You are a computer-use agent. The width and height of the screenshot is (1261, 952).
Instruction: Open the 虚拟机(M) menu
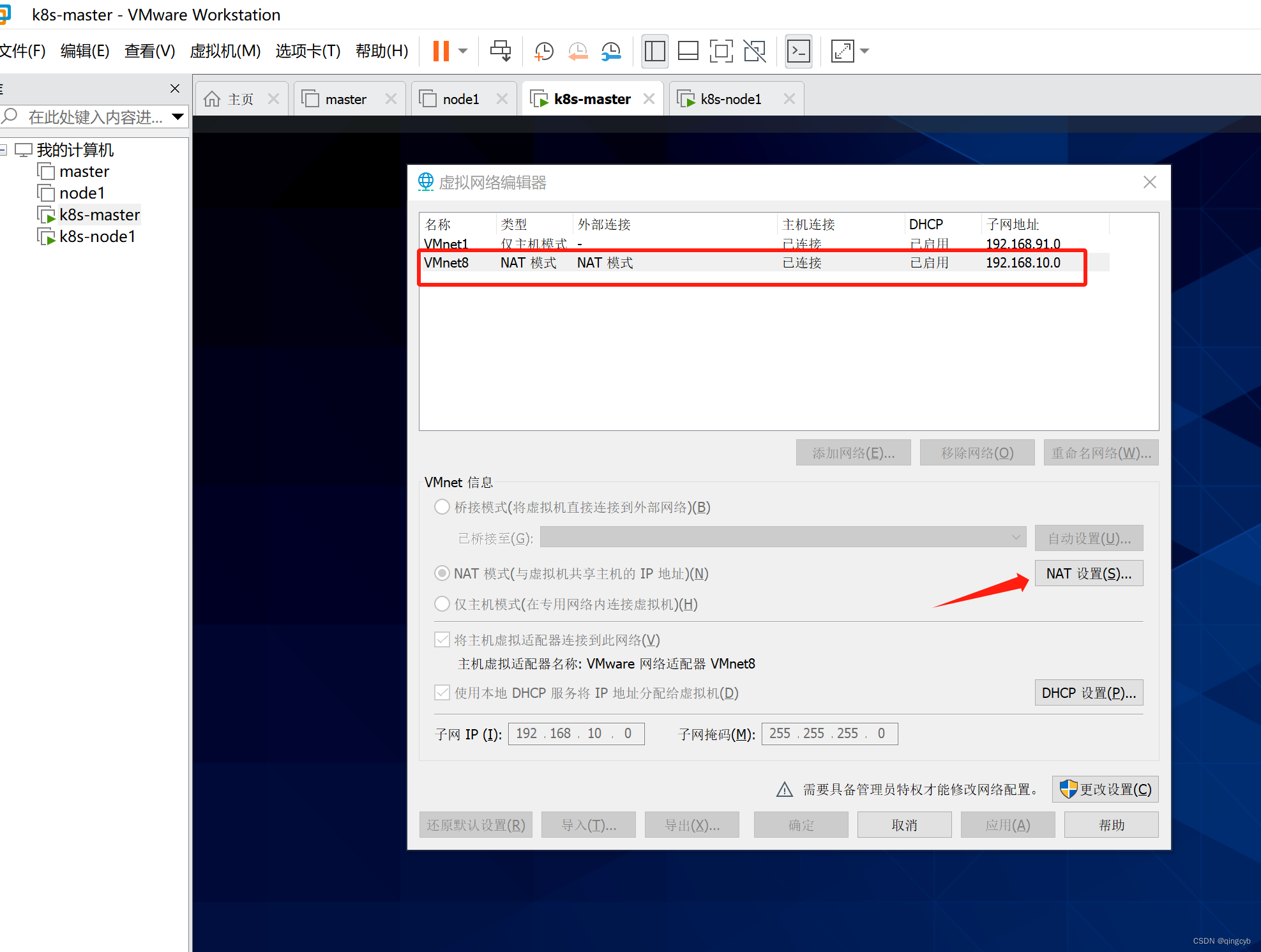(225, 51)
